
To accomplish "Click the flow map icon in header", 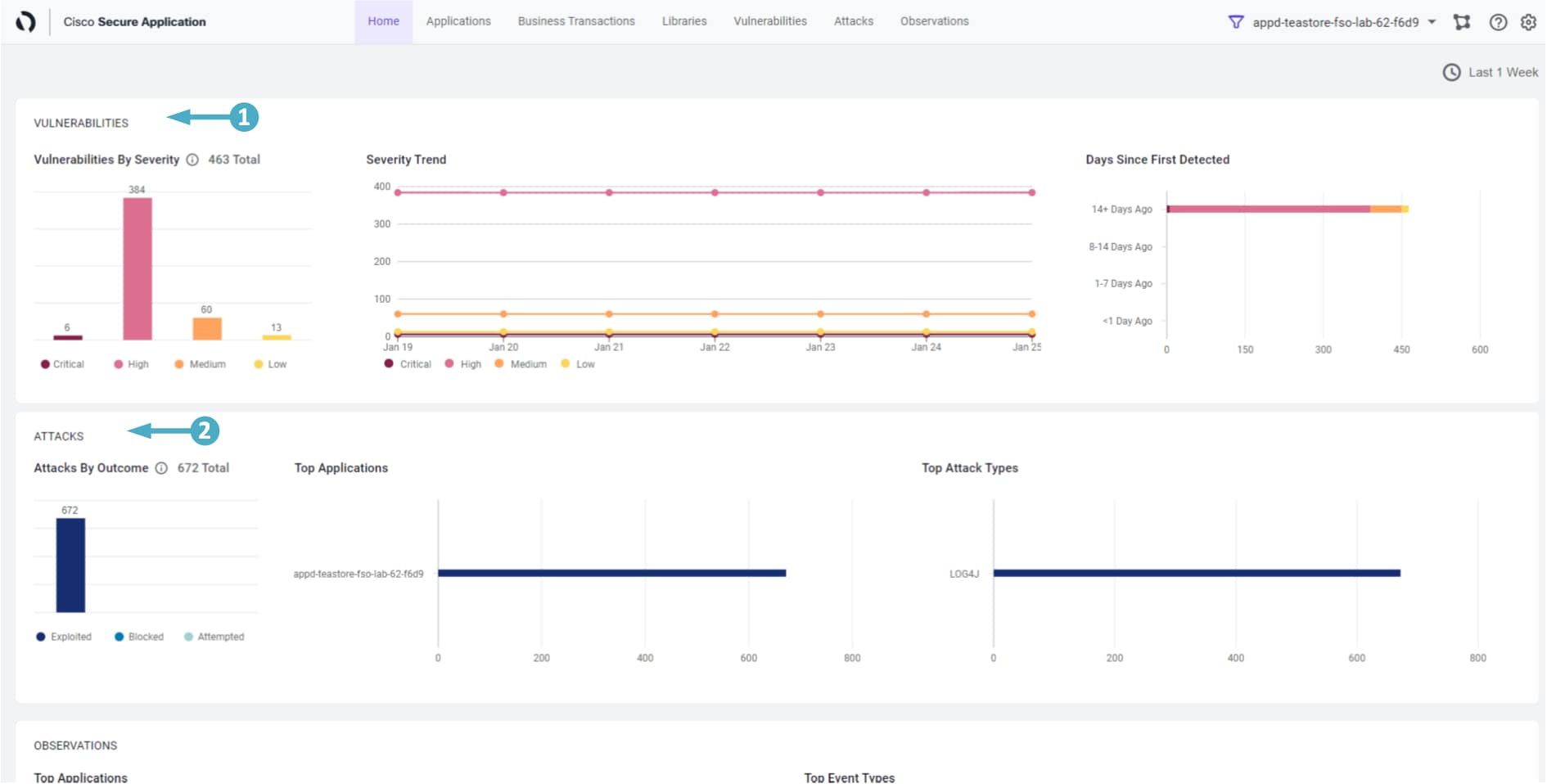I will point(1462,22).
